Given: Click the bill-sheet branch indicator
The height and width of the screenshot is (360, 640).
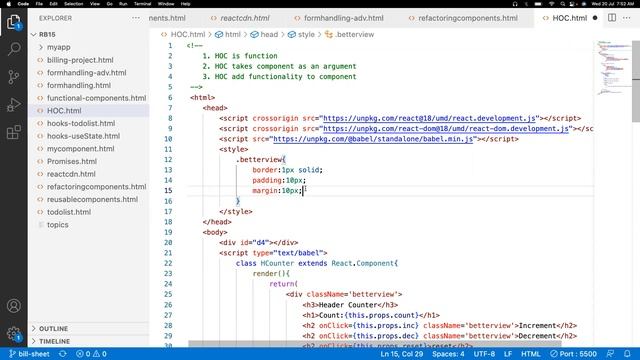Looking at the screenshot, I should pos(29,354).
